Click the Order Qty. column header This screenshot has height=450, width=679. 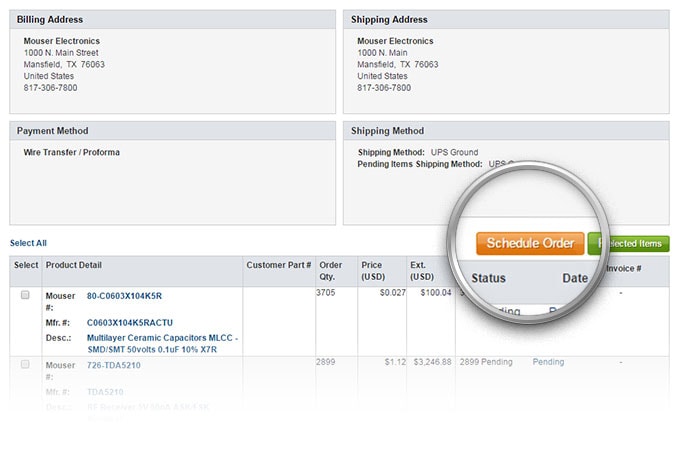click(331, 271)
